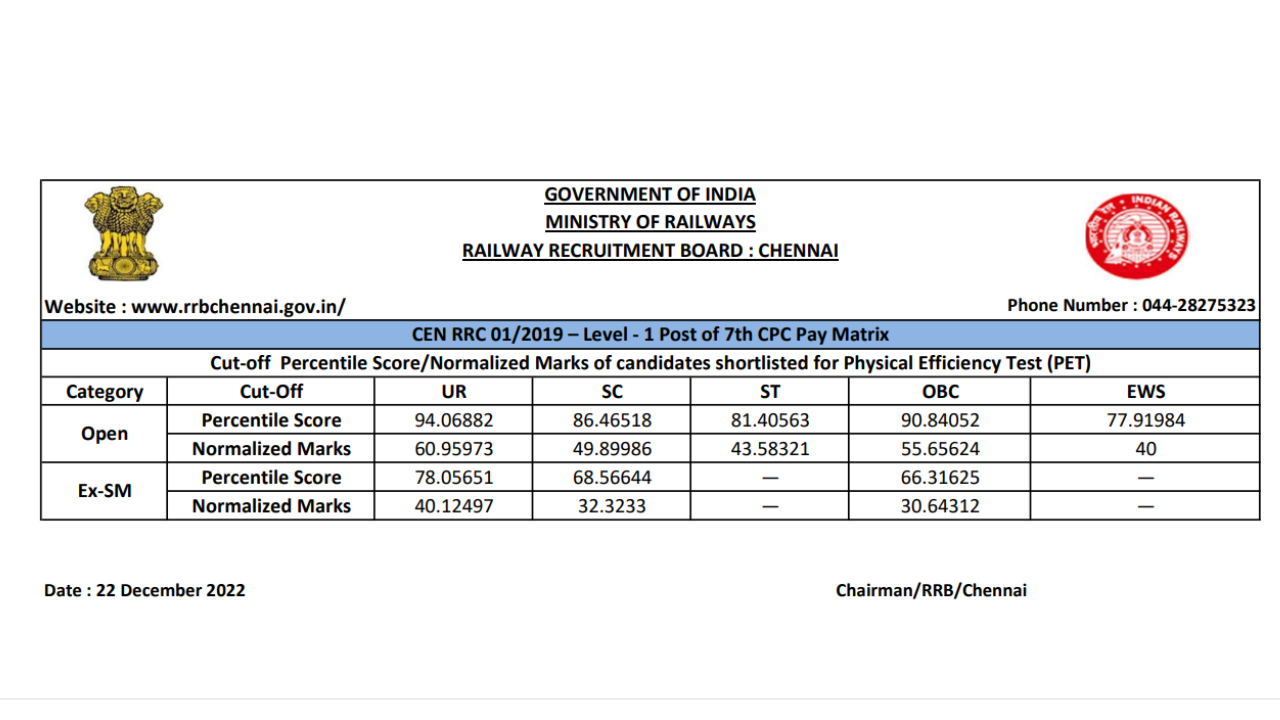The width and height of the screenshot is (1280, 720).
Task: Select UR percentile value 94.06882
Action: pos(453,420)
